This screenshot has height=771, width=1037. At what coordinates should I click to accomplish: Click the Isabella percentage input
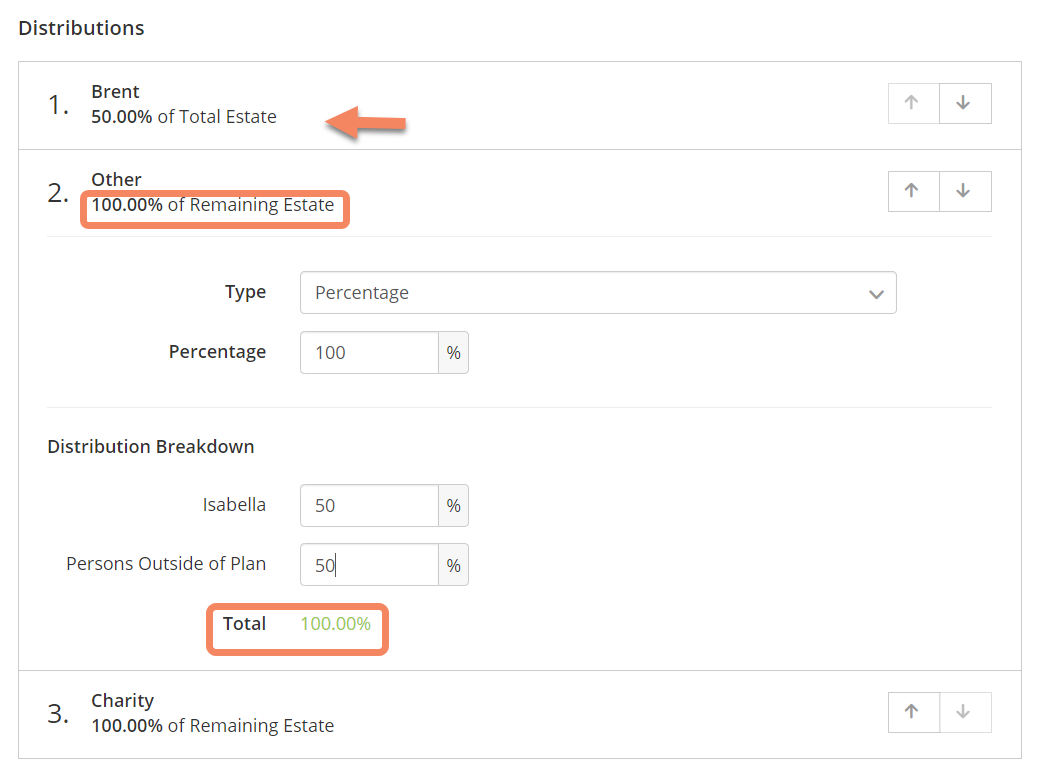click(369, 506)
